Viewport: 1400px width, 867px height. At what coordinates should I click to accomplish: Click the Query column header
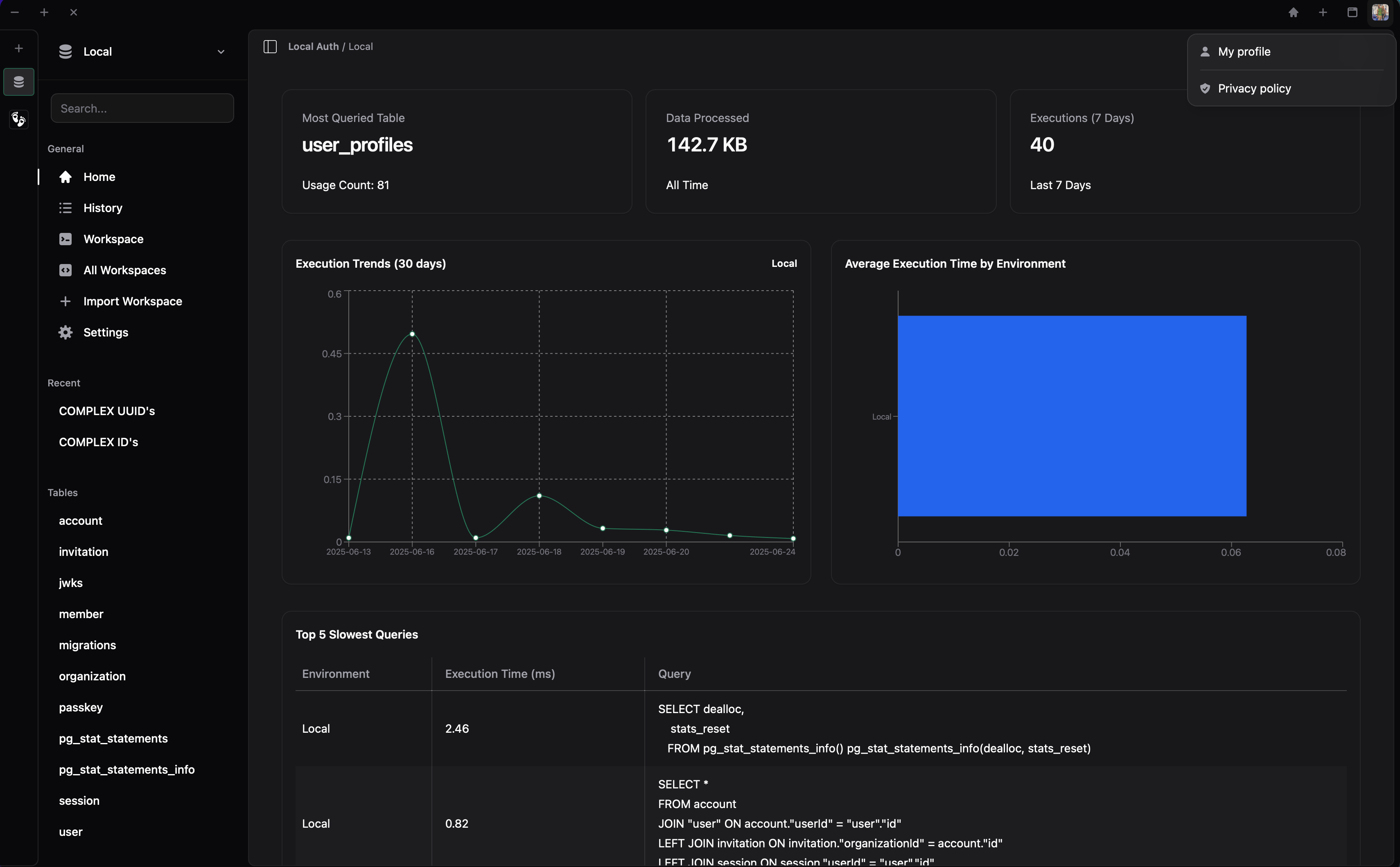pyautogui.click(x=674, y=674)
